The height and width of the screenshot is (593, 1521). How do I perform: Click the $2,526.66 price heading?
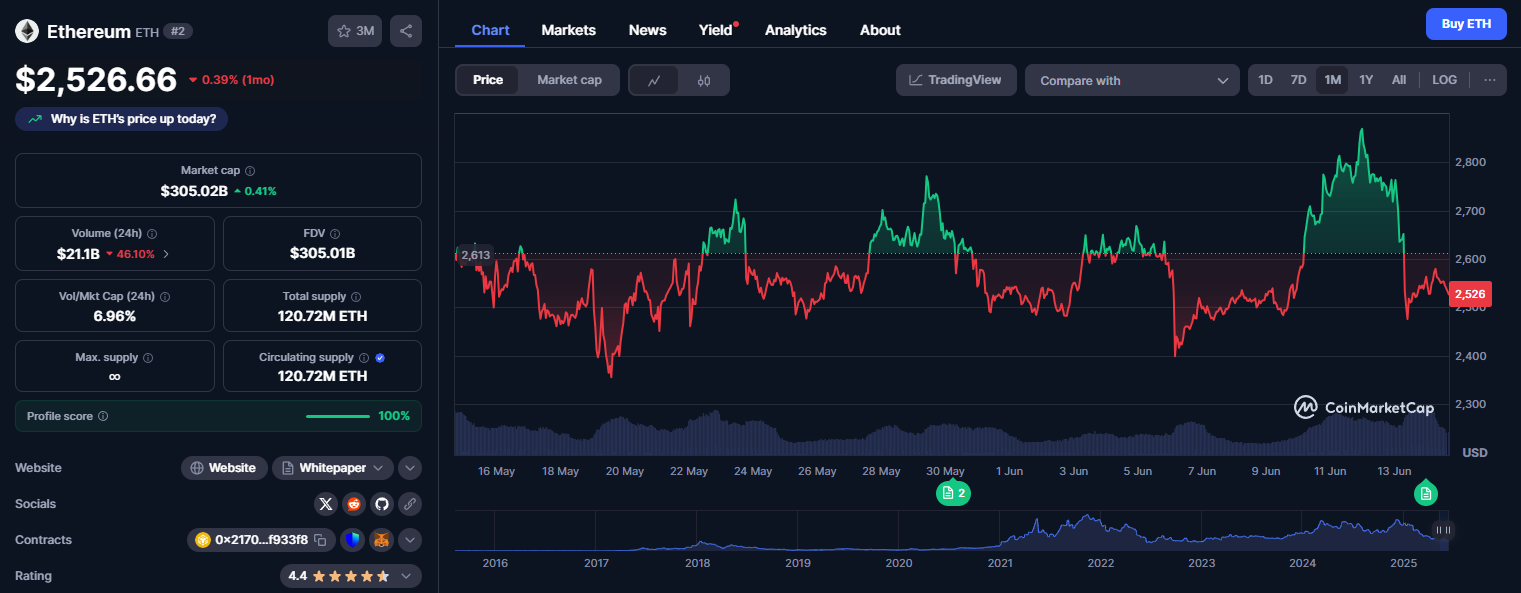click(96, 78)
